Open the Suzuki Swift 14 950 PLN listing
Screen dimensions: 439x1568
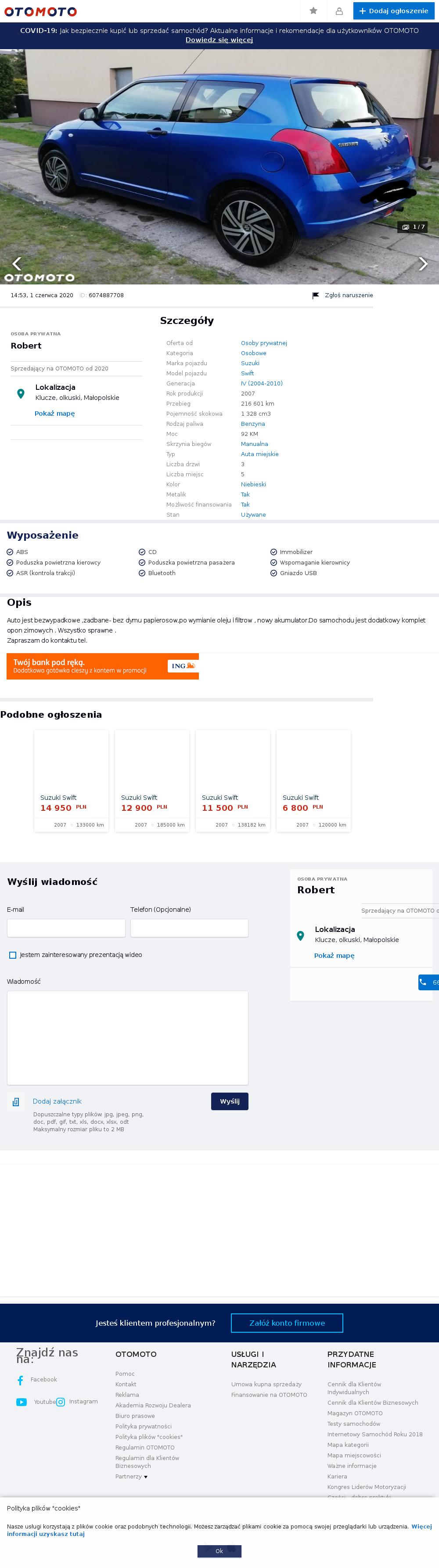click(x=71, y=781)
